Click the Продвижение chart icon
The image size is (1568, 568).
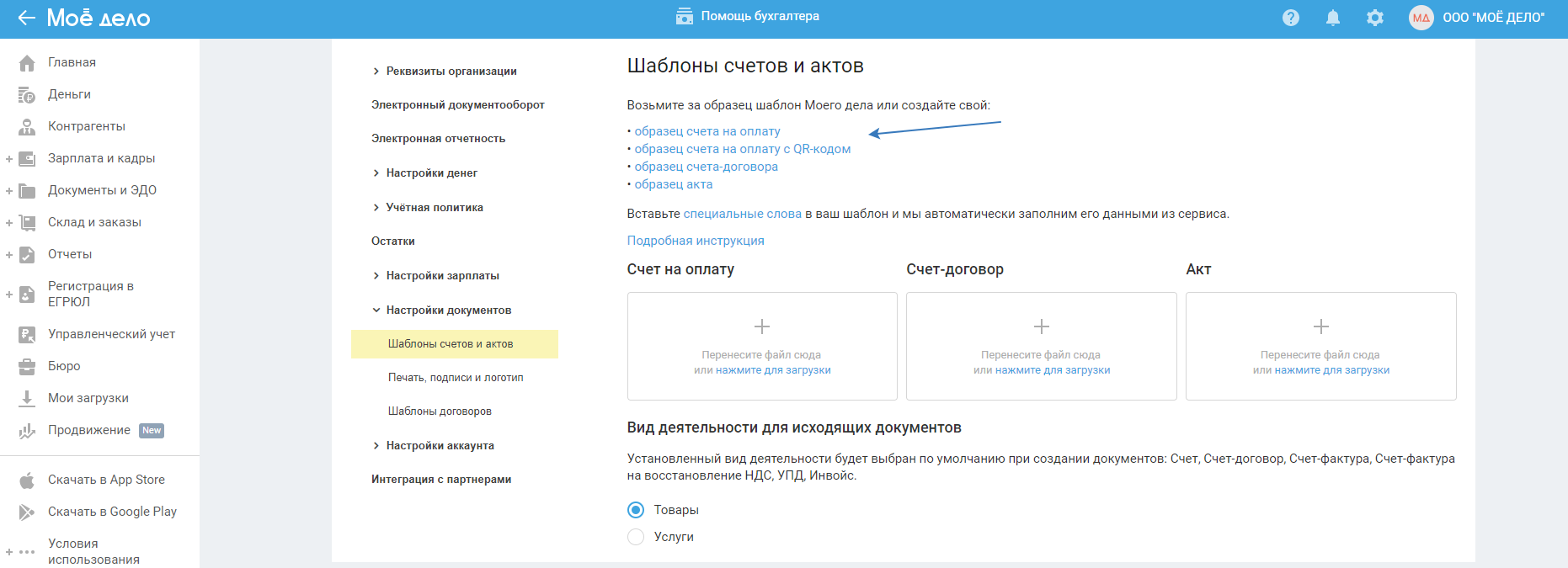pos(27,431)
